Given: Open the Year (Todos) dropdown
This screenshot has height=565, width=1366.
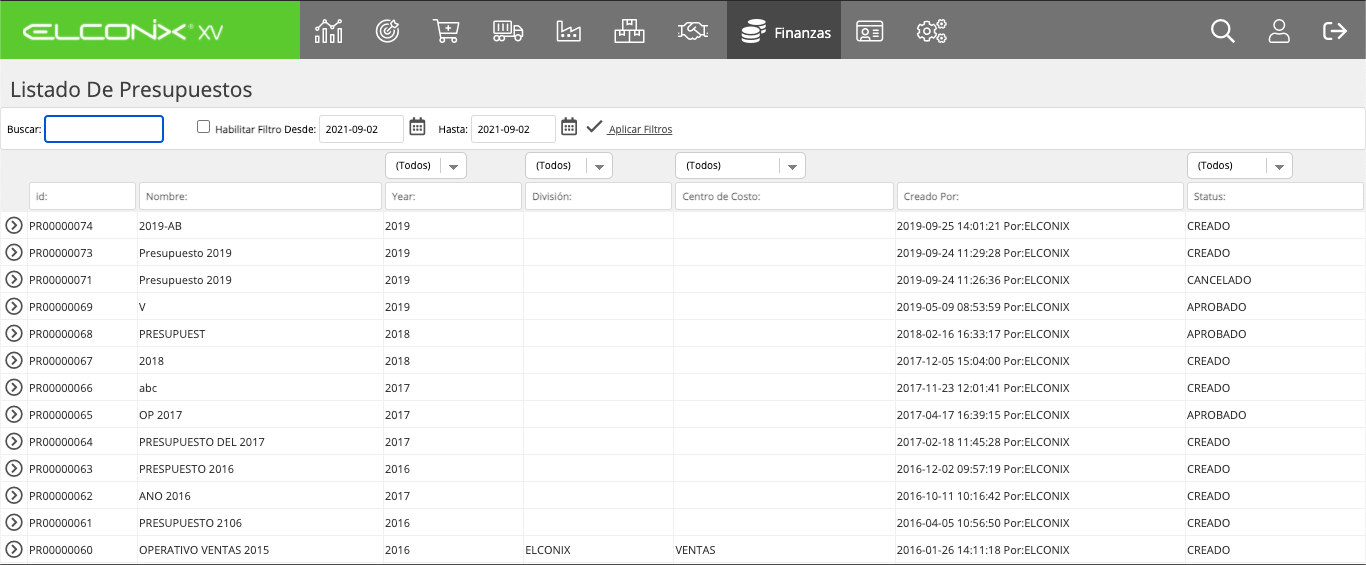Looking at the screenshot, I should point(426,165).
